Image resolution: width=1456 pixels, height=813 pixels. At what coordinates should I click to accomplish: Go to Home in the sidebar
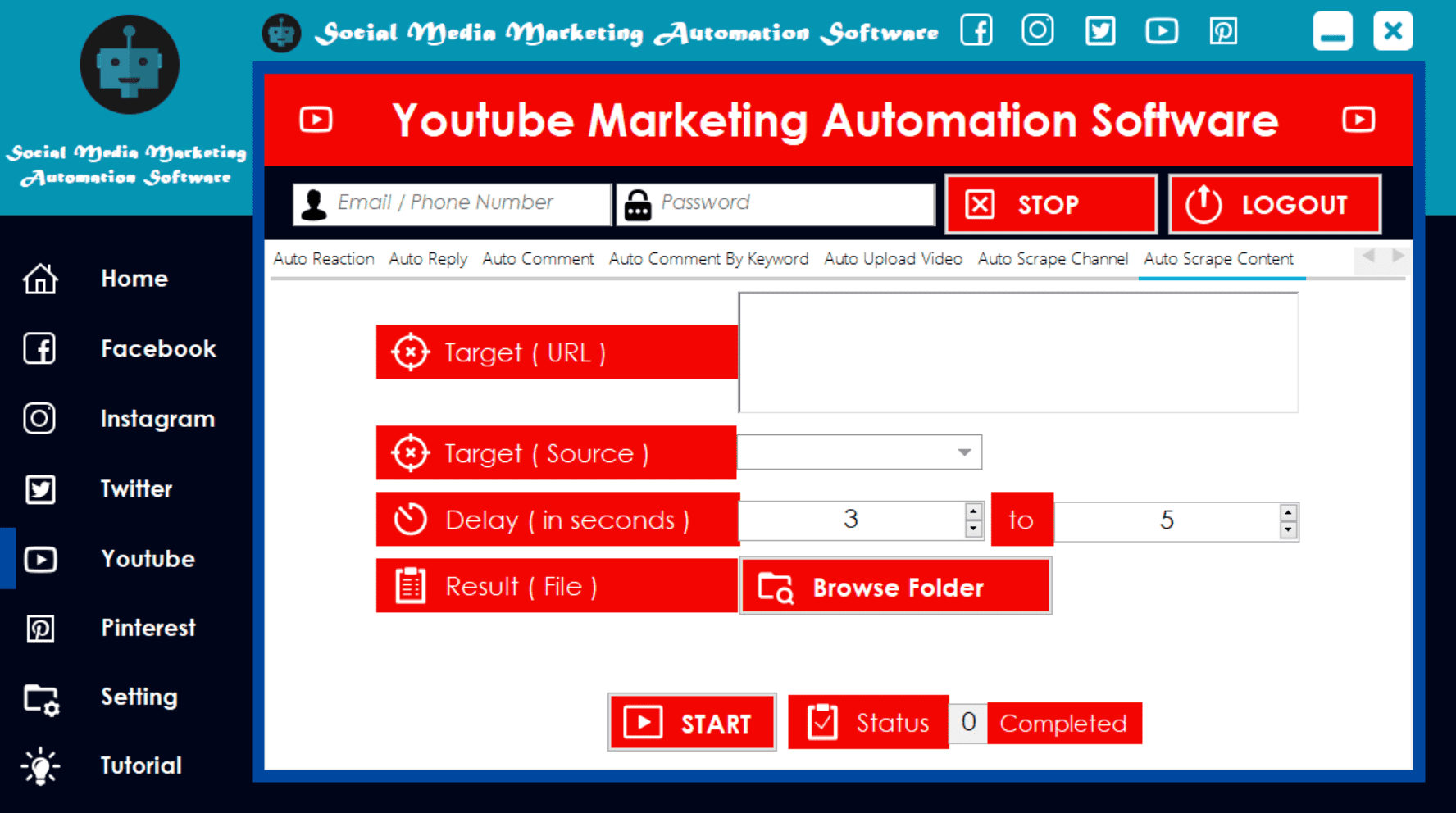pos(134,279)
